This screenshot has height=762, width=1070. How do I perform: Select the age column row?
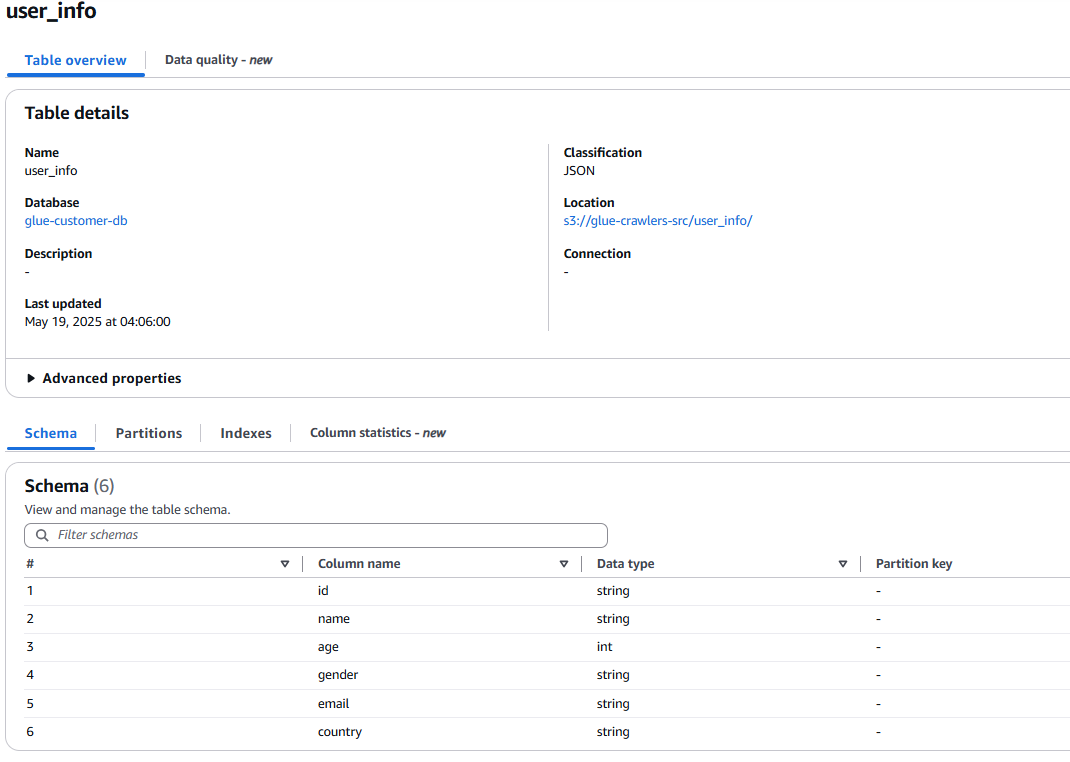pyautogui.click(x=328, y=647)
